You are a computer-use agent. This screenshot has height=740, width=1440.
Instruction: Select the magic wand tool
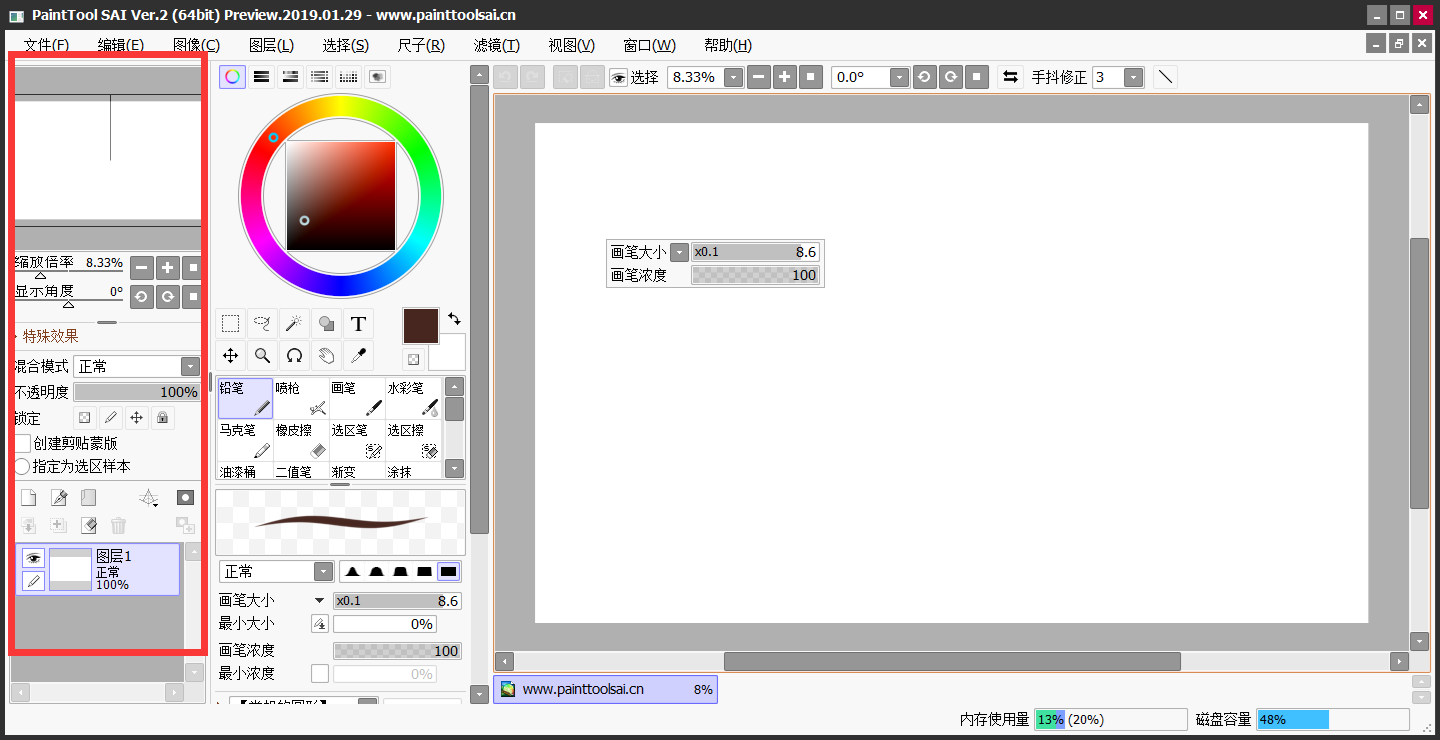pos(294,323)
